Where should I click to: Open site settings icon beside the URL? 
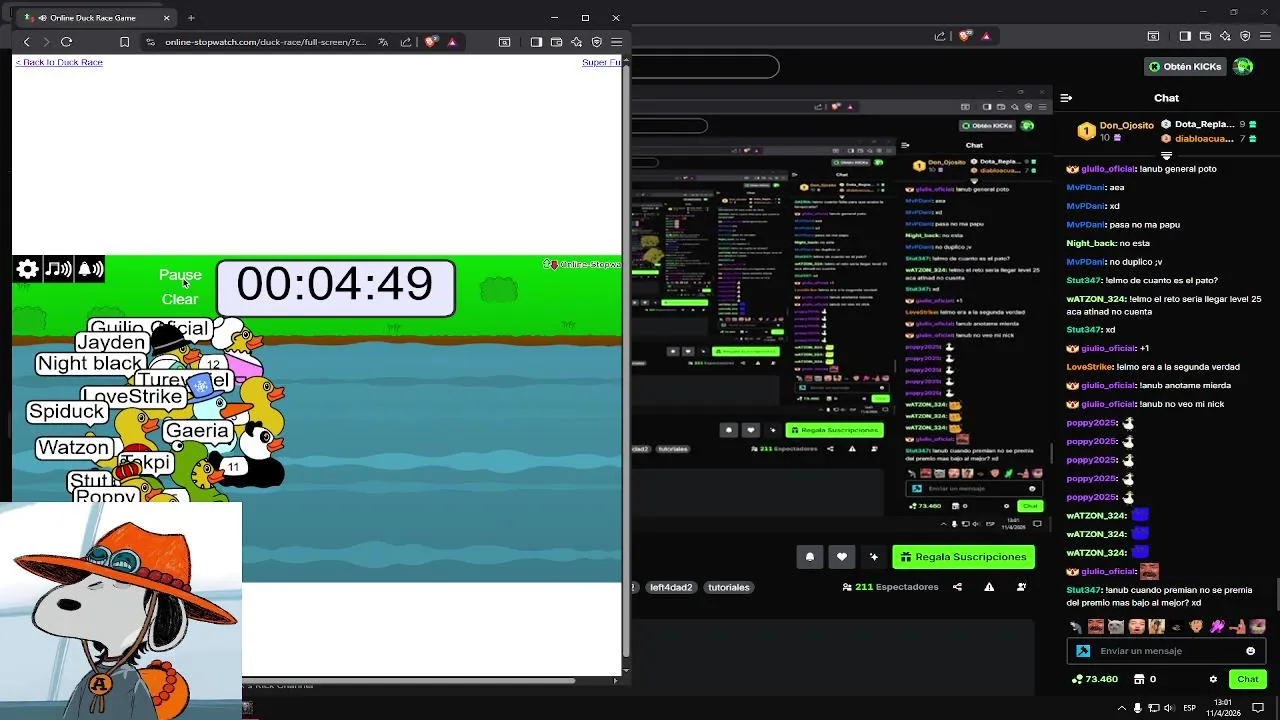point(150,42)
